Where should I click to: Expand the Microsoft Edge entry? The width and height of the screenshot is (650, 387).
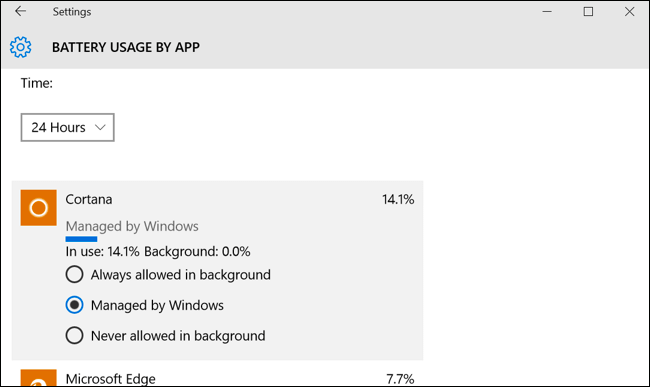[217, 378]
